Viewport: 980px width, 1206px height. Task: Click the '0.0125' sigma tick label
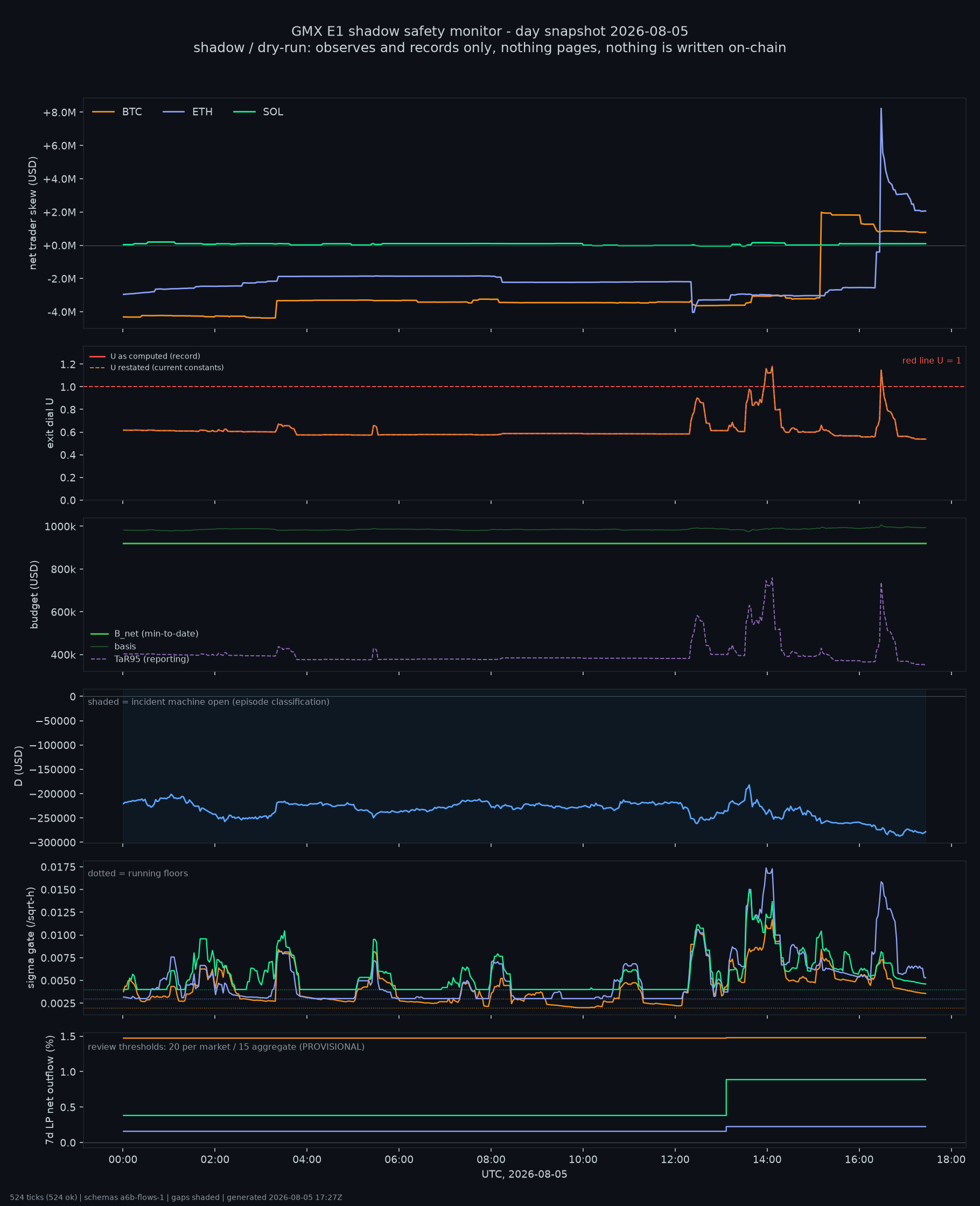click(58, 913)
